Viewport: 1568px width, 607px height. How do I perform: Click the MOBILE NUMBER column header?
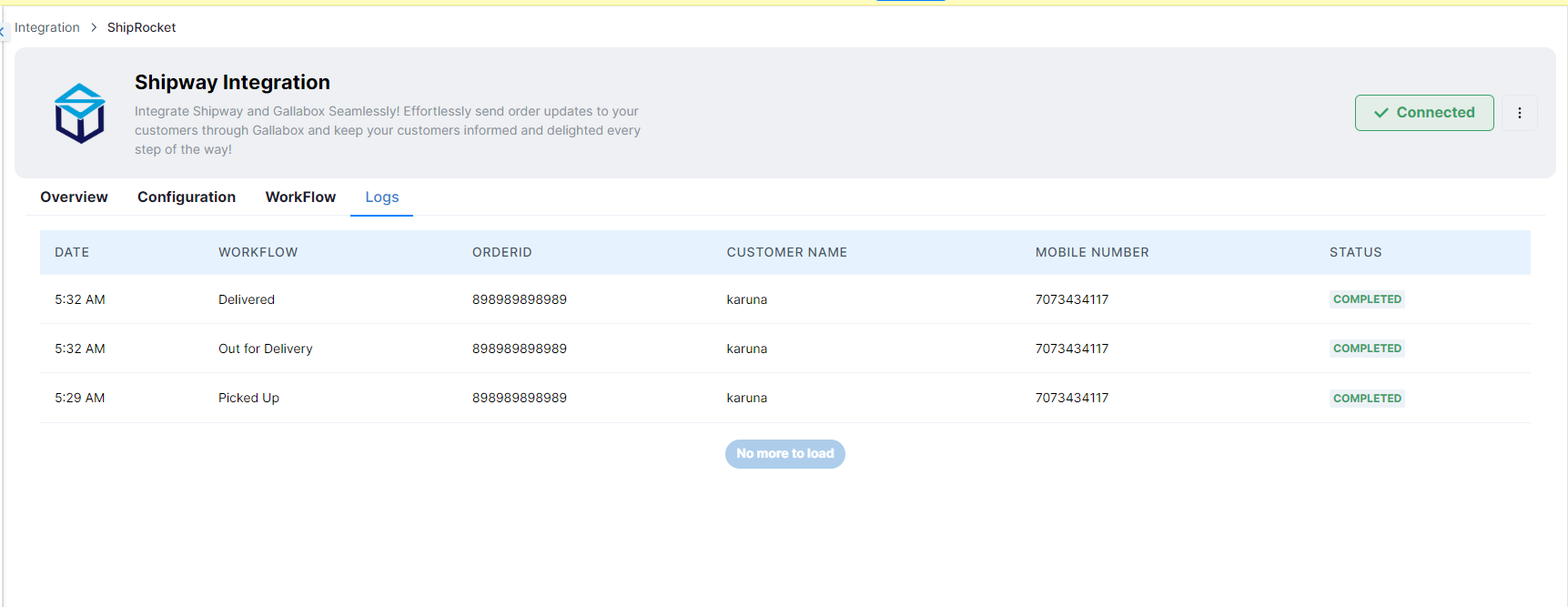coord(1092,252)
